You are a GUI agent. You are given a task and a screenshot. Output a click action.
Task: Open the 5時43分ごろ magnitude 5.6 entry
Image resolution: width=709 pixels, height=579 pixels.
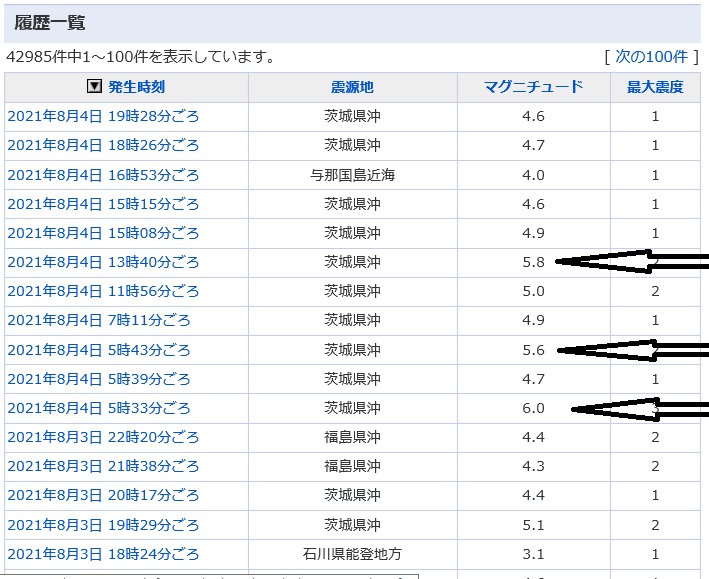click(x=98, y=350)
